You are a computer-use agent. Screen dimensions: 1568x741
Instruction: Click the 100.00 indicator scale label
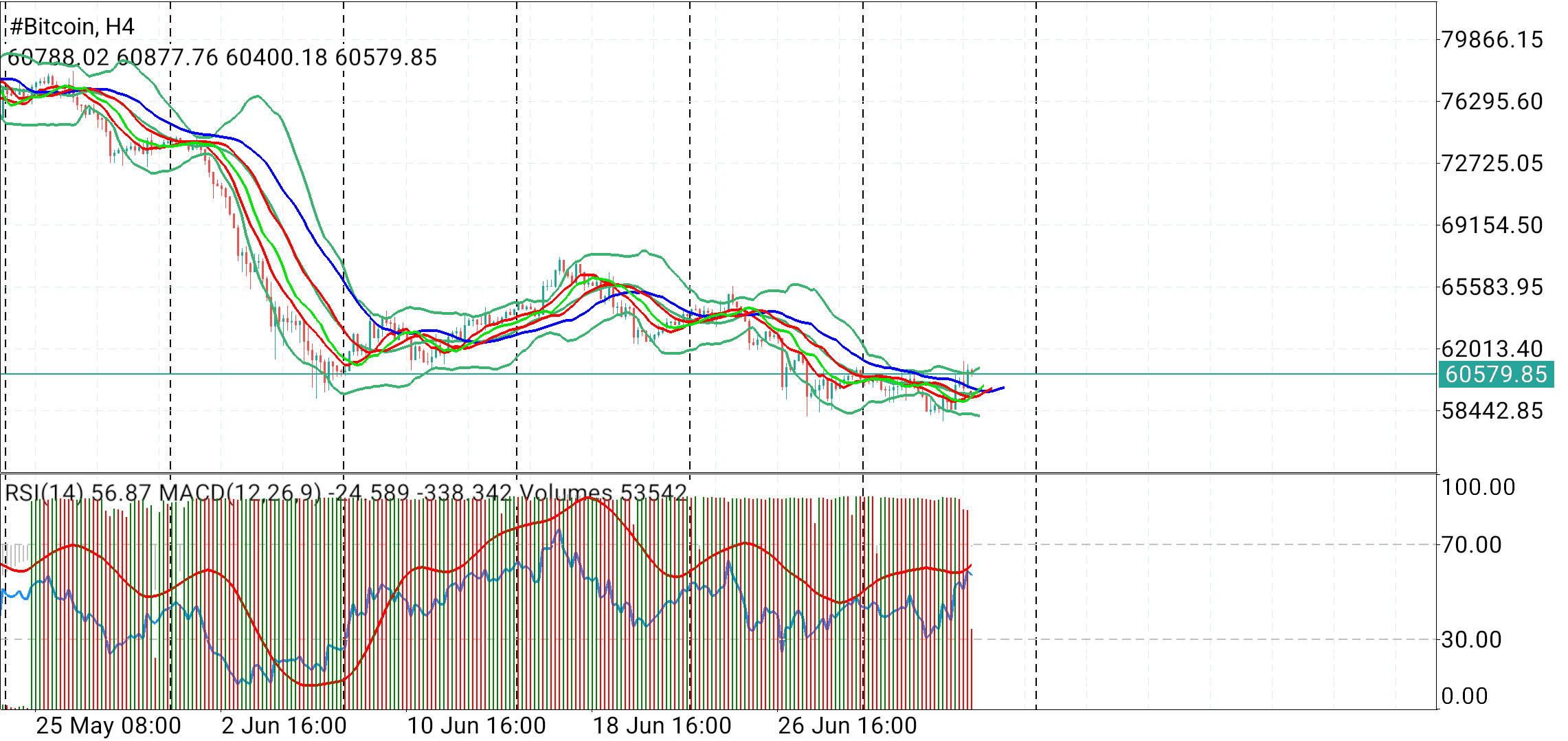1478,487
